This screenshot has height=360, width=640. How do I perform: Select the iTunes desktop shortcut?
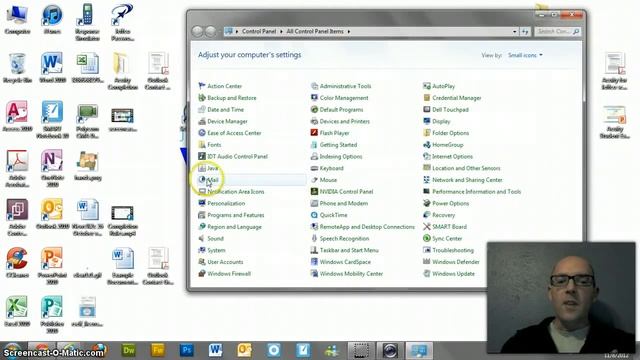(52, 19)
